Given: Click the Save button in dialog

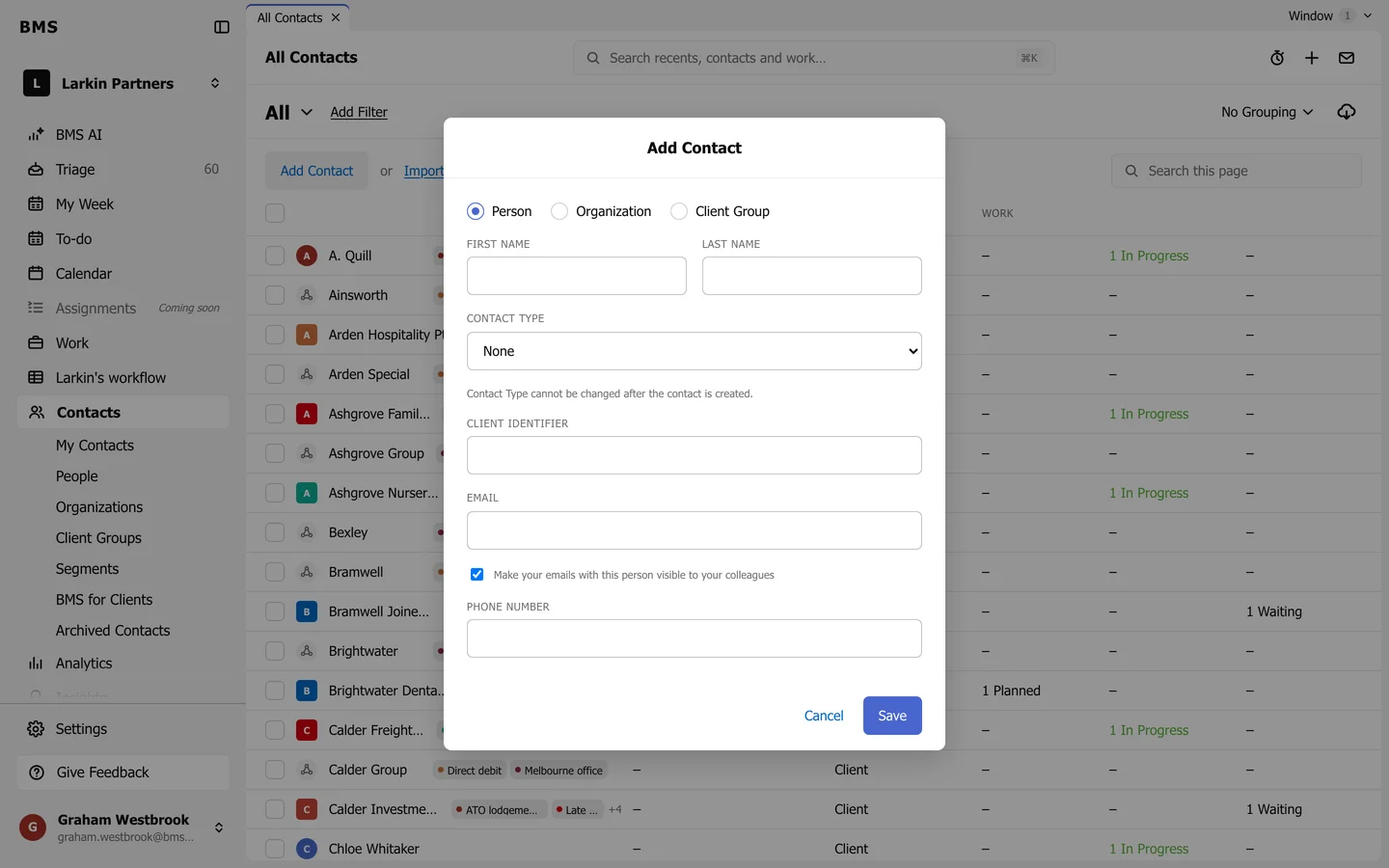Looking at the screenshot, I should point(892,716).
